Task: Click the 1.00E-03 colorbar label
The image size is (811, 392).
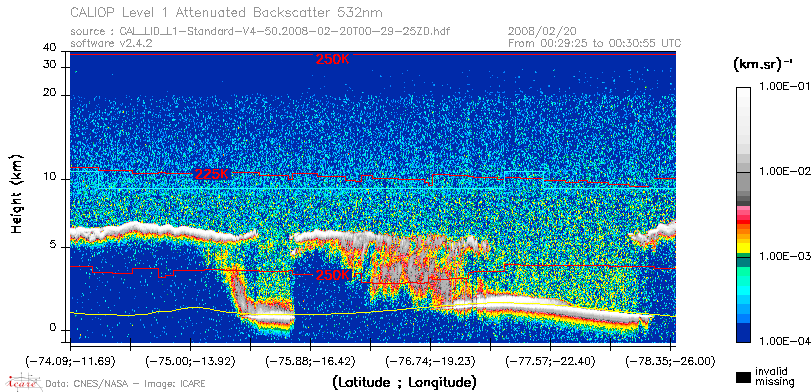Action: point(784,257)
